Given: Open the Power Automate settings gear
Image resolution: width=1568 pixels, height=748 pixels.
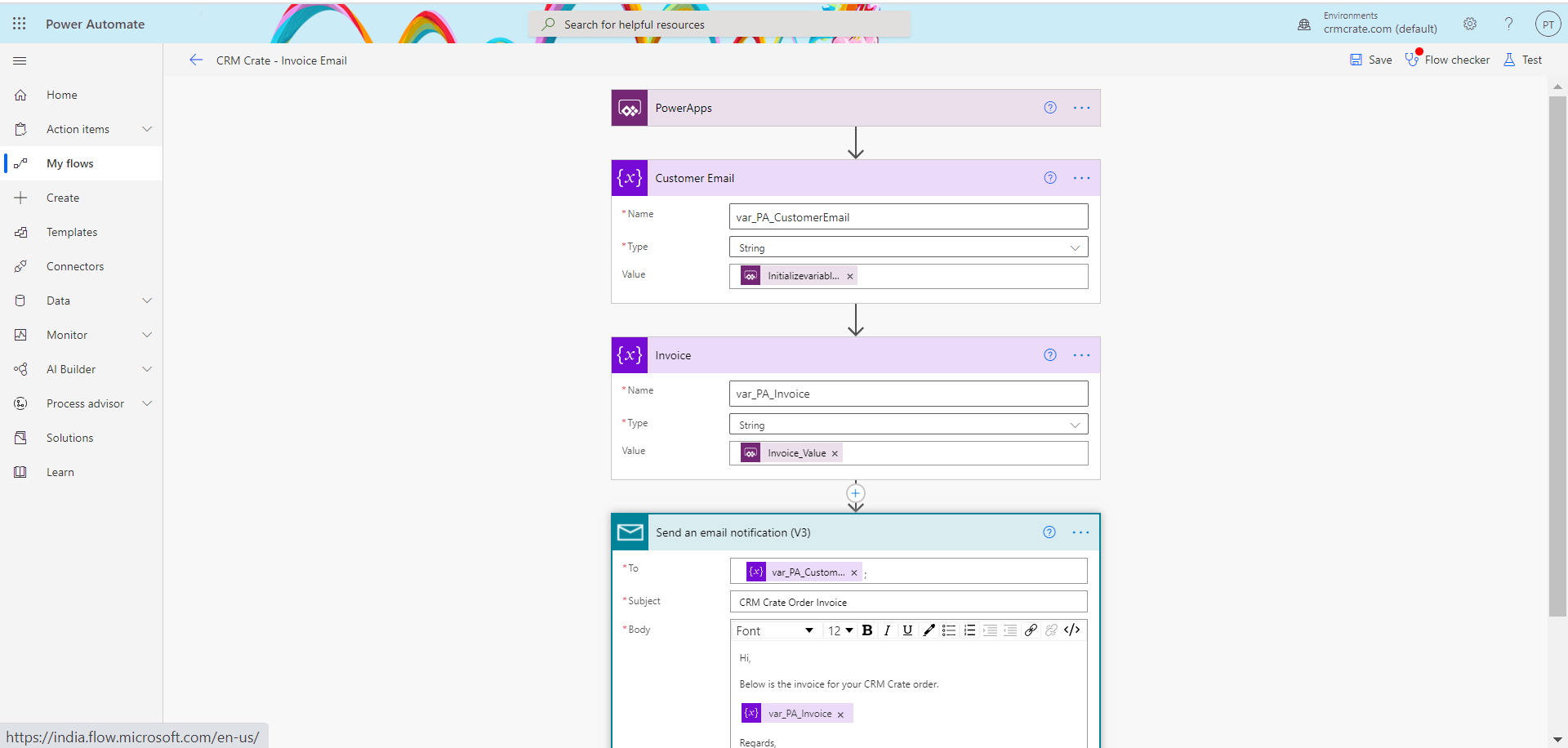Looking at the screenshot, I should click(1470, 24).
